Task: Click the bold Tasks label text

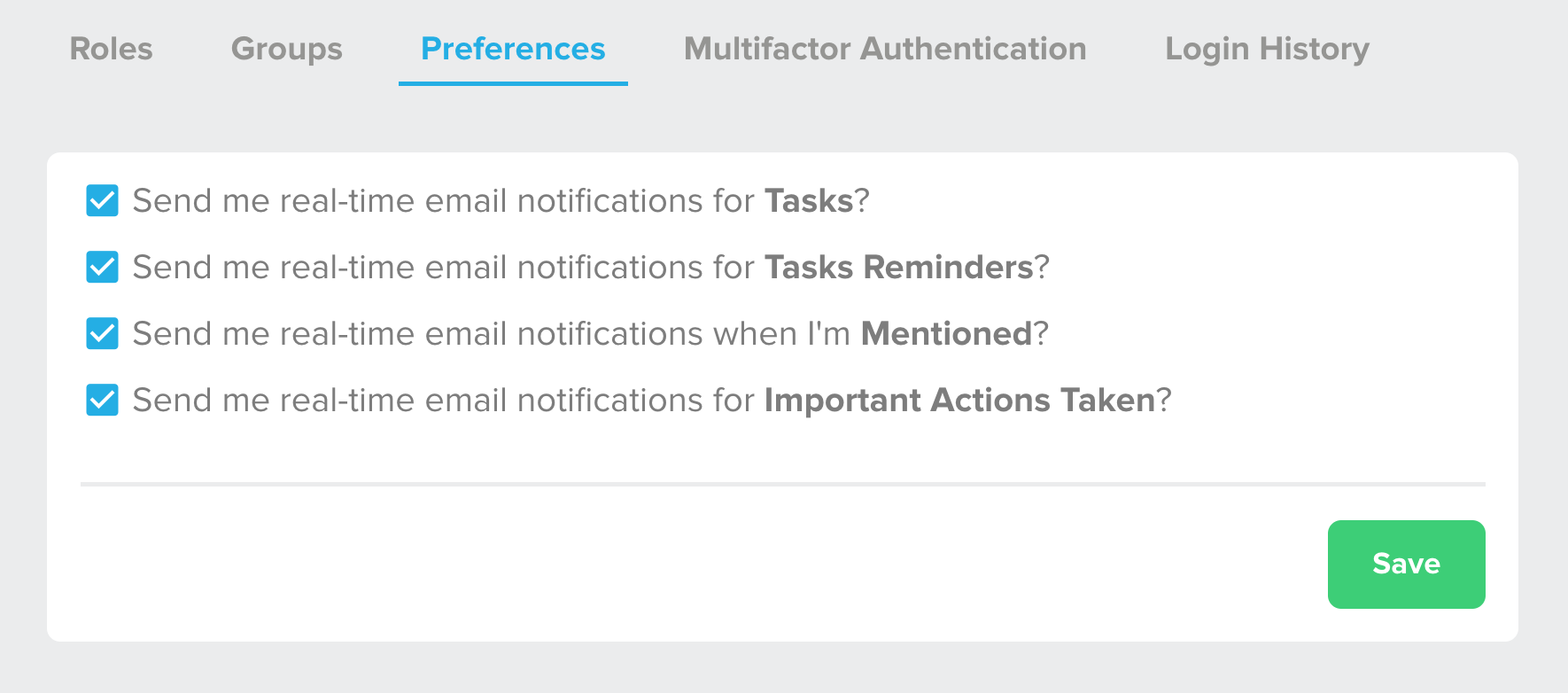Action: (808, 201)
